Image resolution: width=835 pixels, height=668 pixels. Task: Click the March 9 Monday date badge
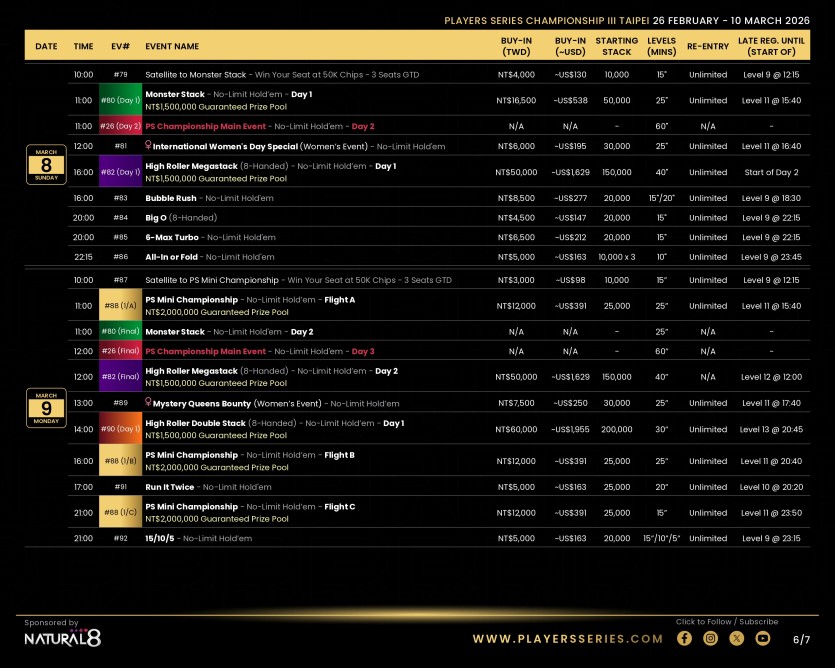(x=46, y=408)
